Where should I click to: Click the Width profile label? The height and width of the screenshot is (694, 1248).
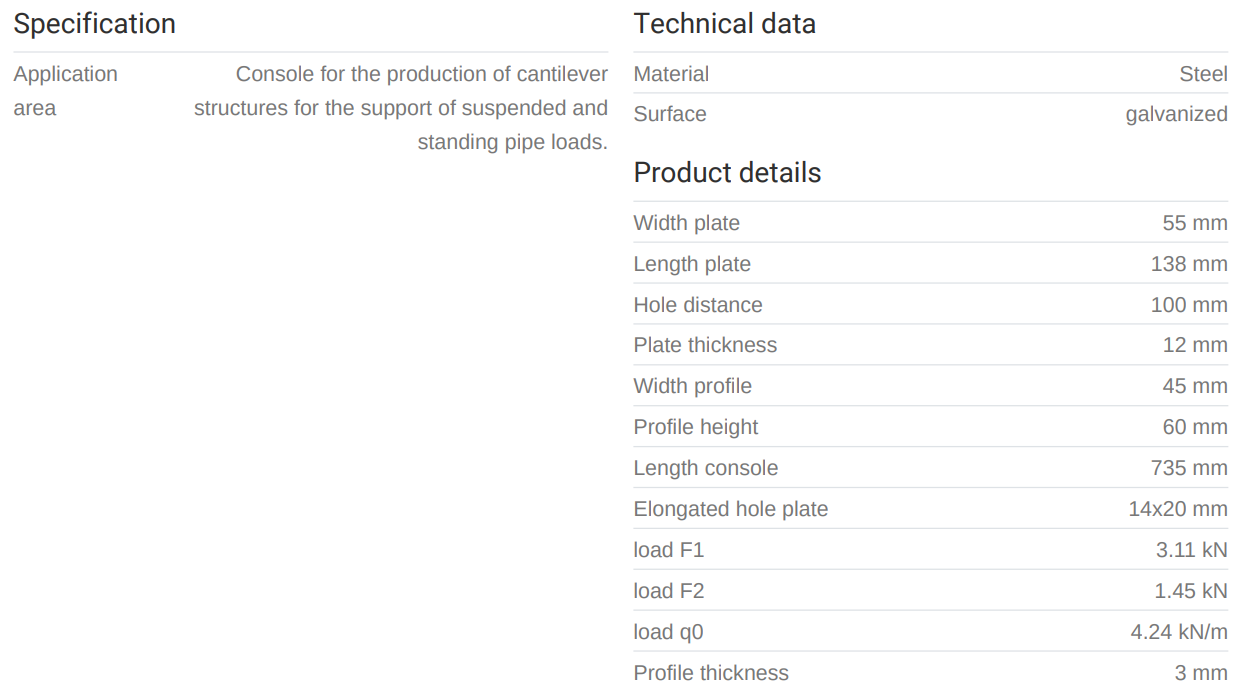pyautogui.click(x=692, y=386)
